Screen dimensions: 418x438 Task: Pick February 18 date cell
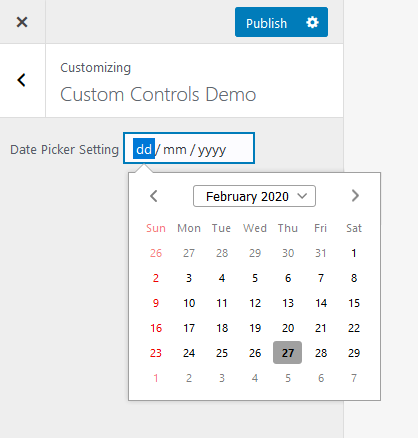coord(222,328)
